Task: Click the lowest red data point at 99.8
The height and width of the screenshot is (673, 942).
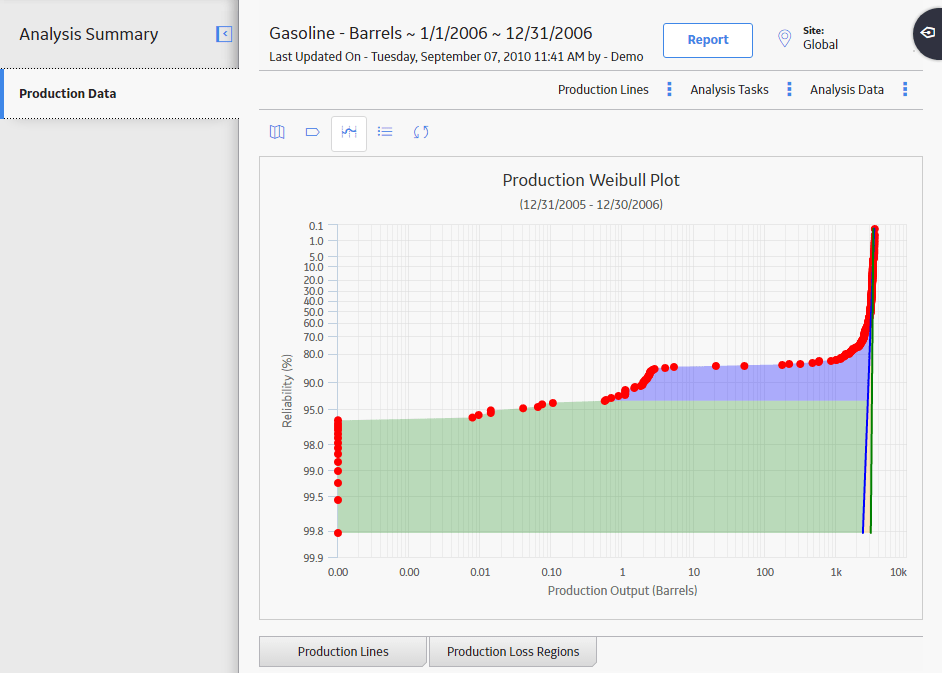Action: click(338, 533)
